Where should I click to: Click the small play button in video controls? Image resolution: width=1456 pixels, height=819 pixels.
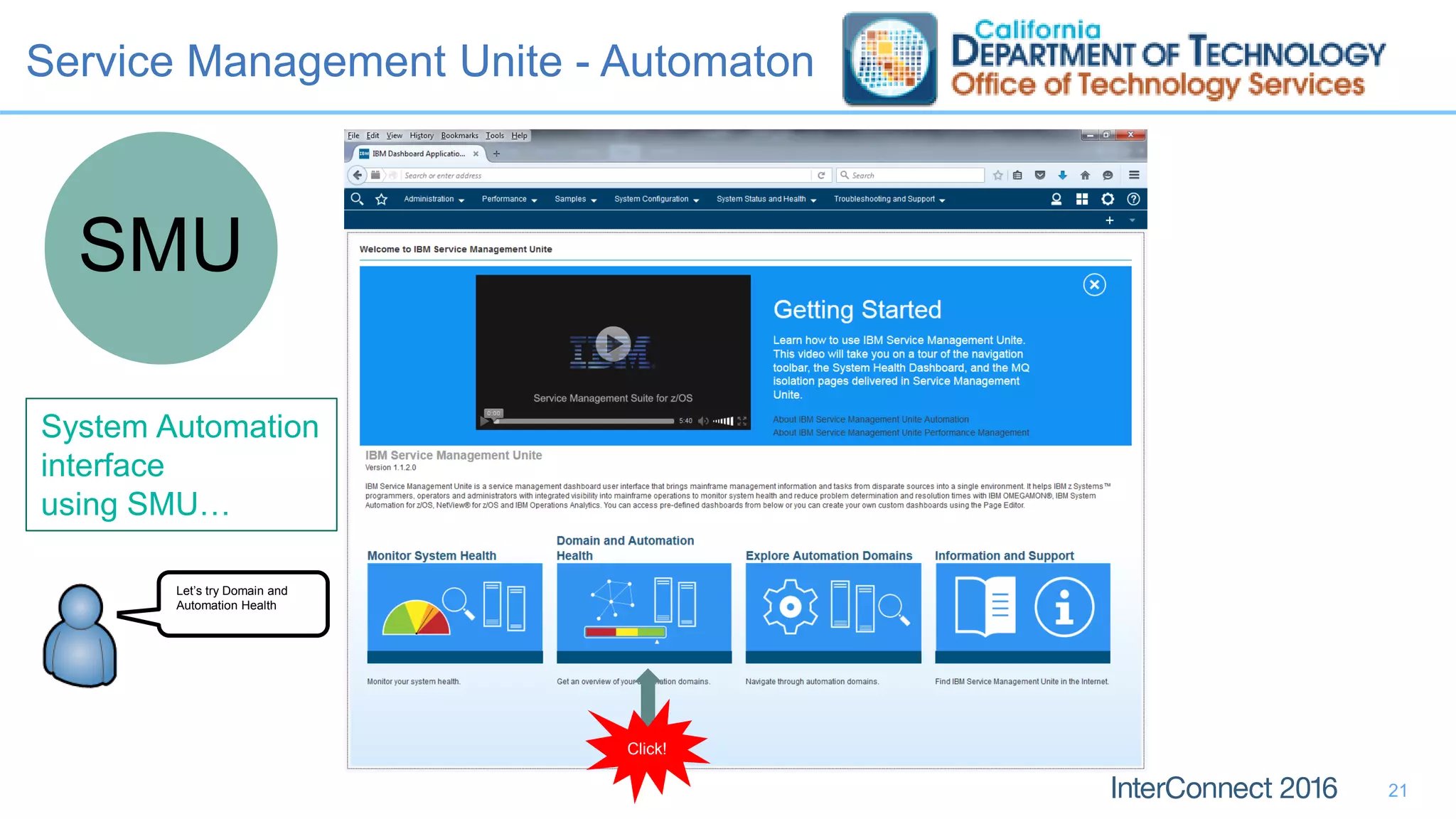[x=484, y=421]
